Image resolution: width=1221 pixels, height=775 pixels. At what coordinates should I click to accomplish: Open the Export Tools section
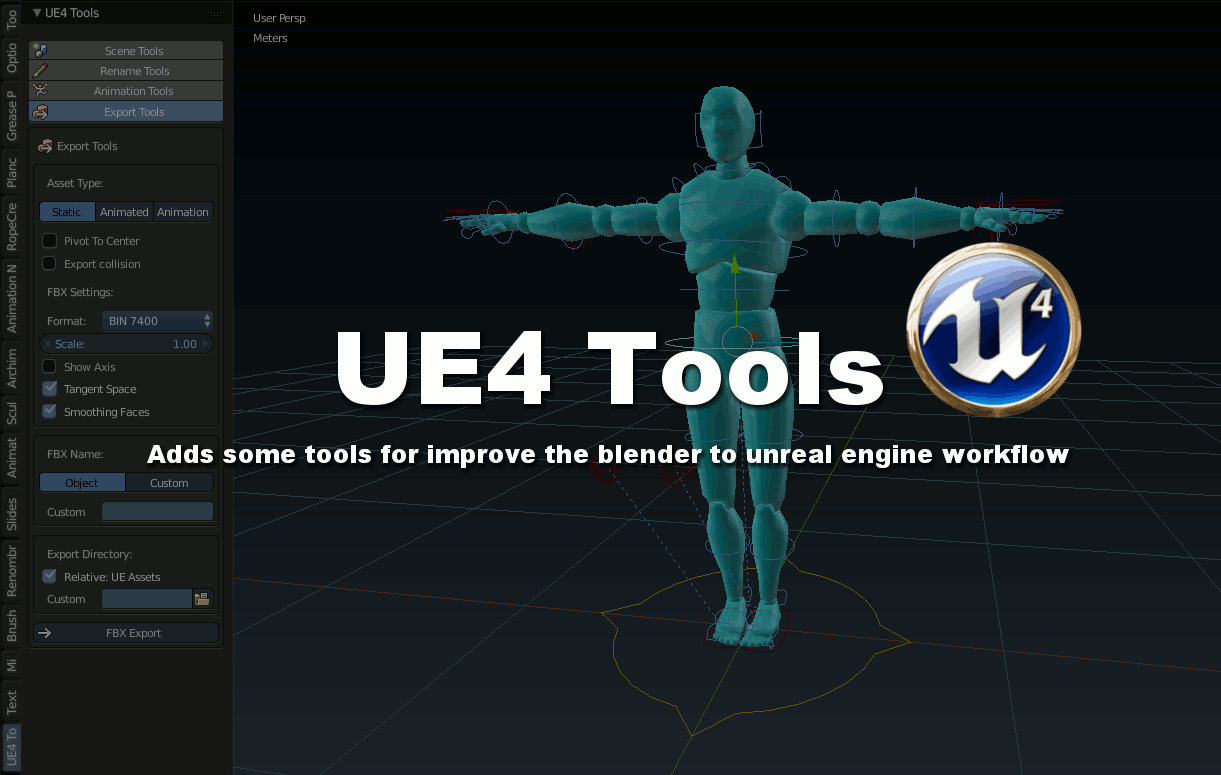pos(126,112)
